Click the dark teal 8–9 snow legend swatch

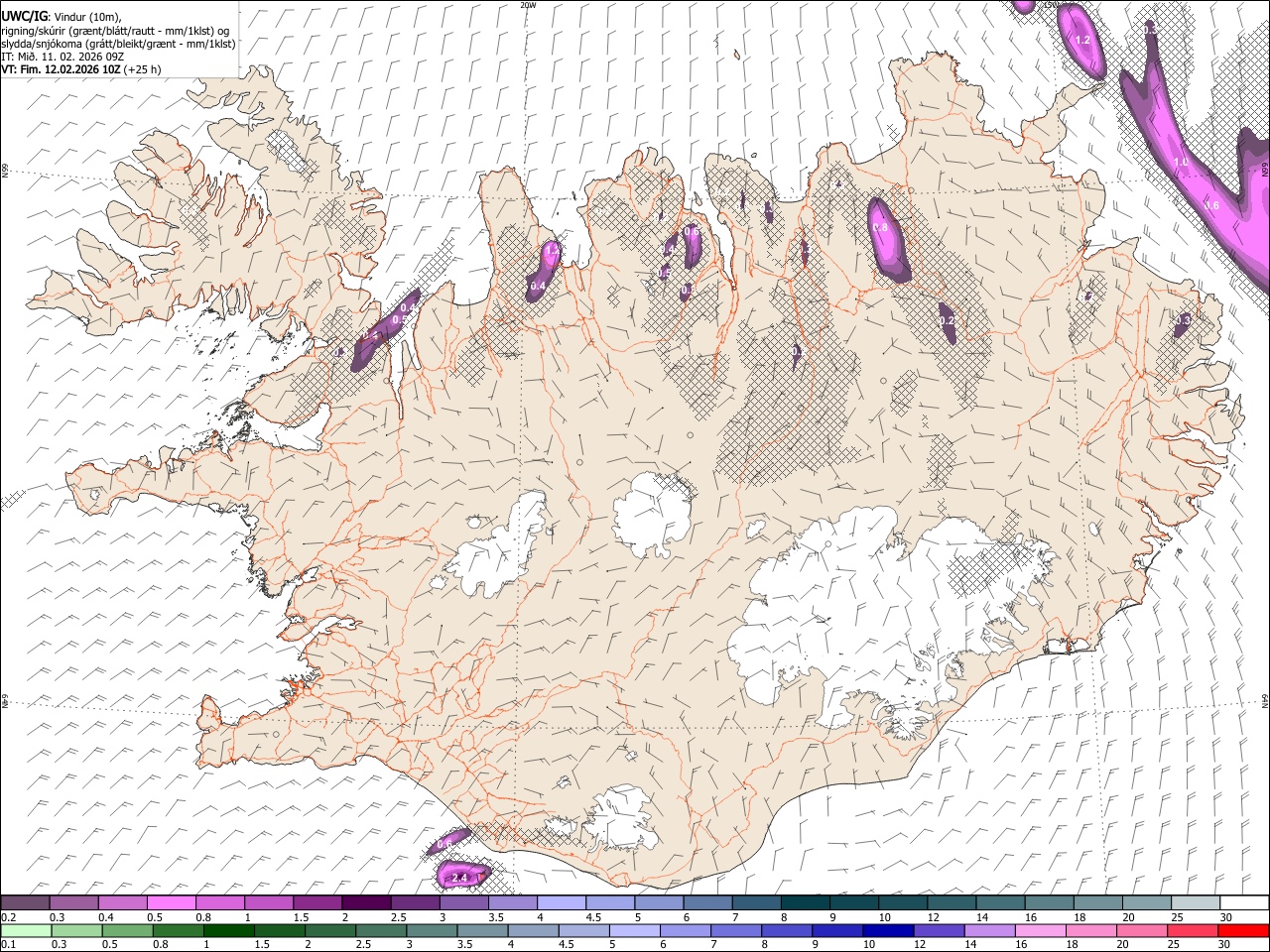click(x=805, y=902)
